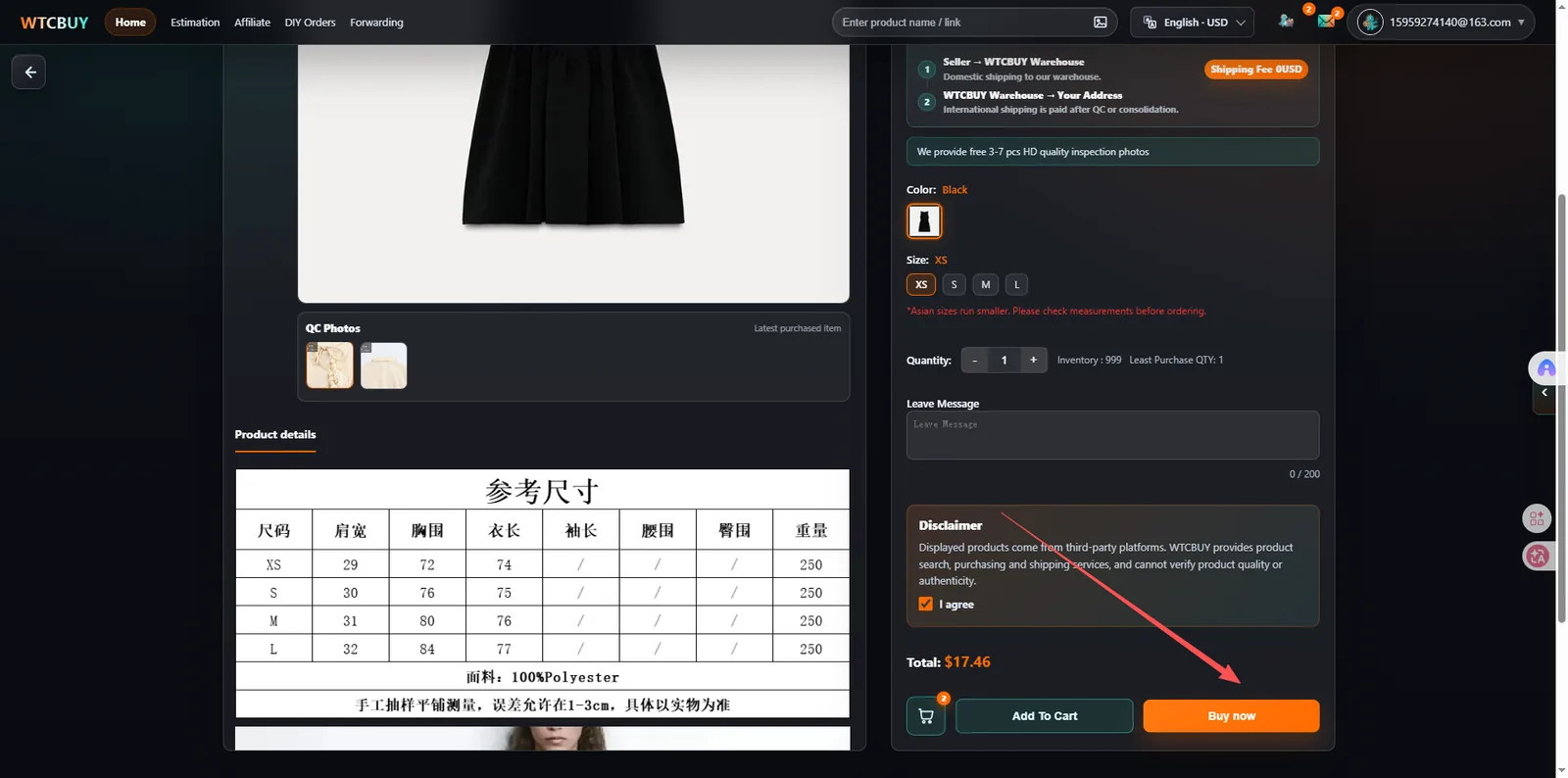The height and width of the screenshot is (778, 1568).
Task: Open the mail envelope notifications
Action: 1326,21
